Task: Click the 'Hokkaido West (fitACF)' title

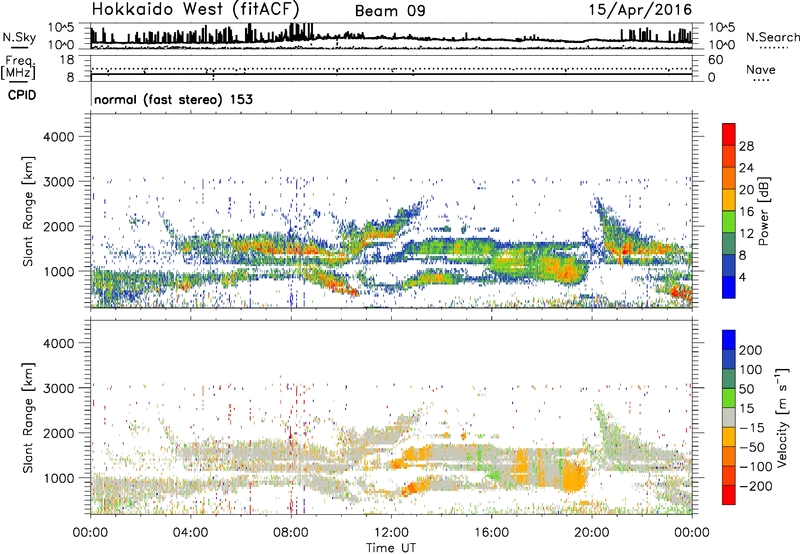Action: point(195,9)
